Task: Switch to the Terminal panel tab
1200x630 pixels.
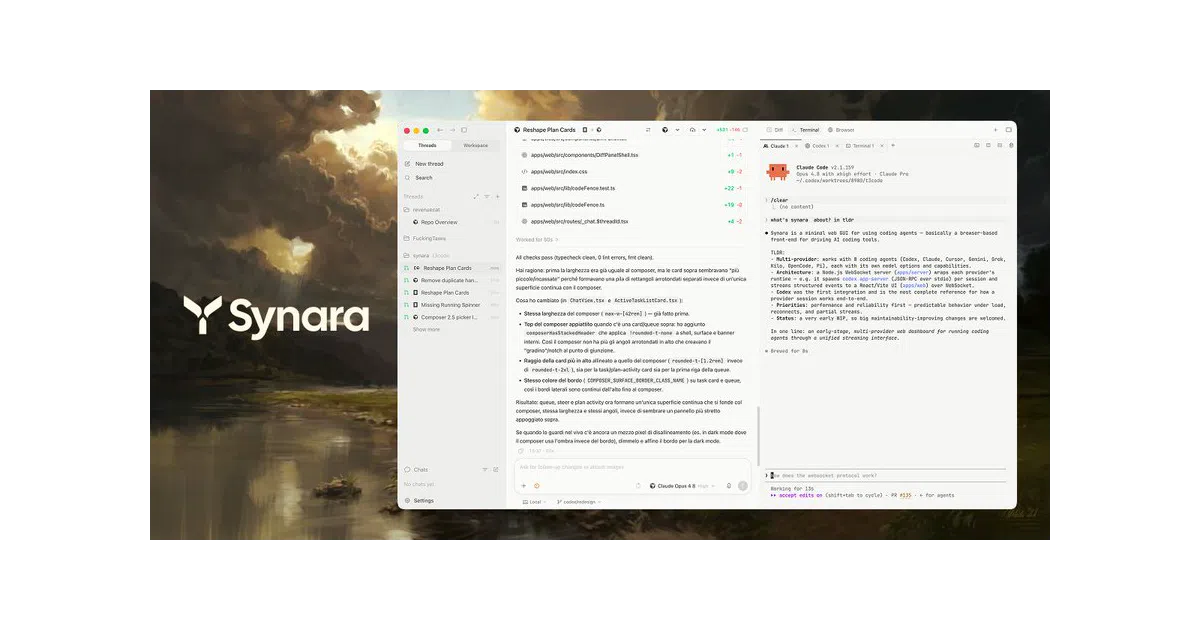Action: (805, 130)
